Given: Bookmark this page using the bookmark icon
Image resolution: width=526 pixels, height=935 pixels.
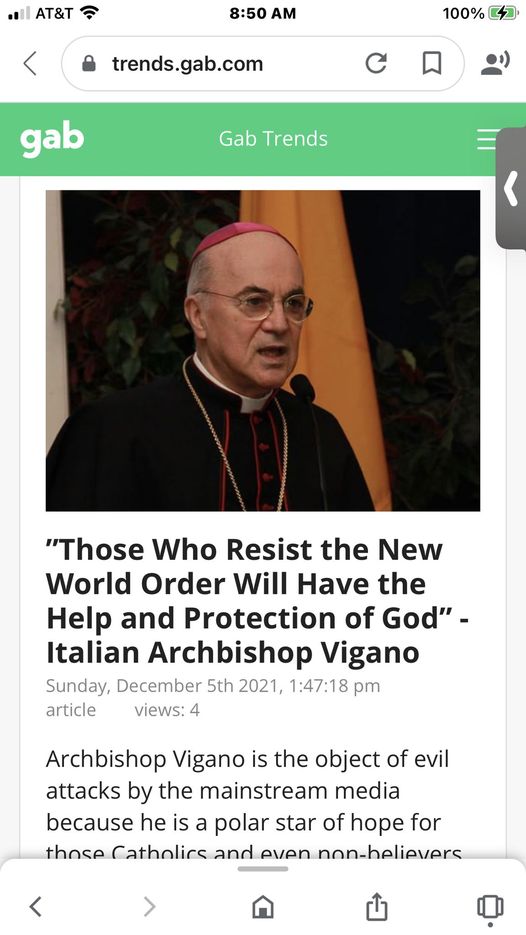Looking at the screenshot, I should pyautogui.click(x=431, y=63).
